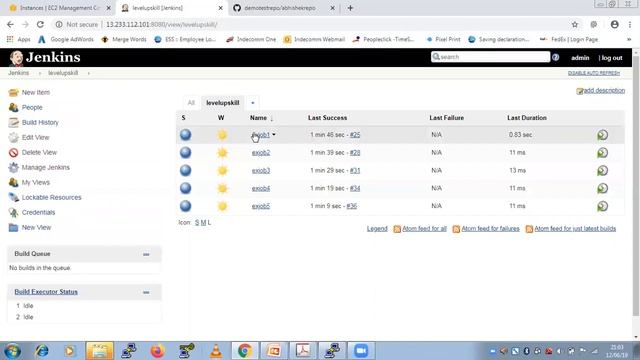This screenshot has height=360, width=640.
Task: Click the add description link
Action: click(604, 91)
